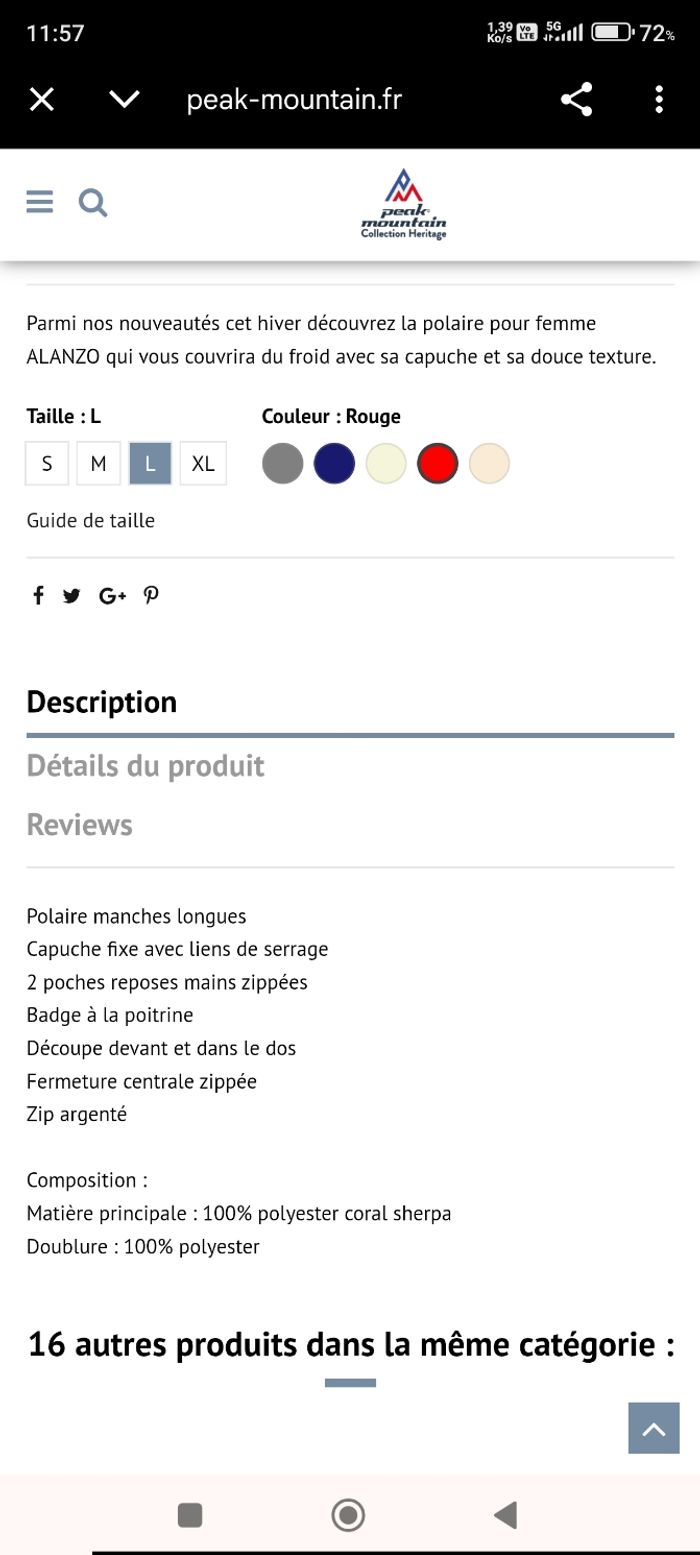700x1555 pixels.
Task: Open the browser share icon
Action: coord(575,99)
